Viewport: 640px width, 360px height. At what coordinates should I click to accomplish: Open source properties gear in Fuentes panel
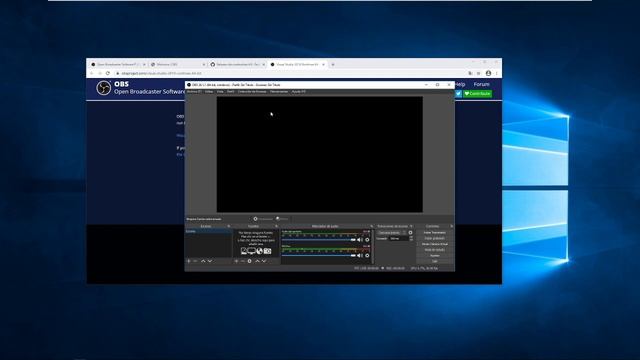[x=249, y=261]
